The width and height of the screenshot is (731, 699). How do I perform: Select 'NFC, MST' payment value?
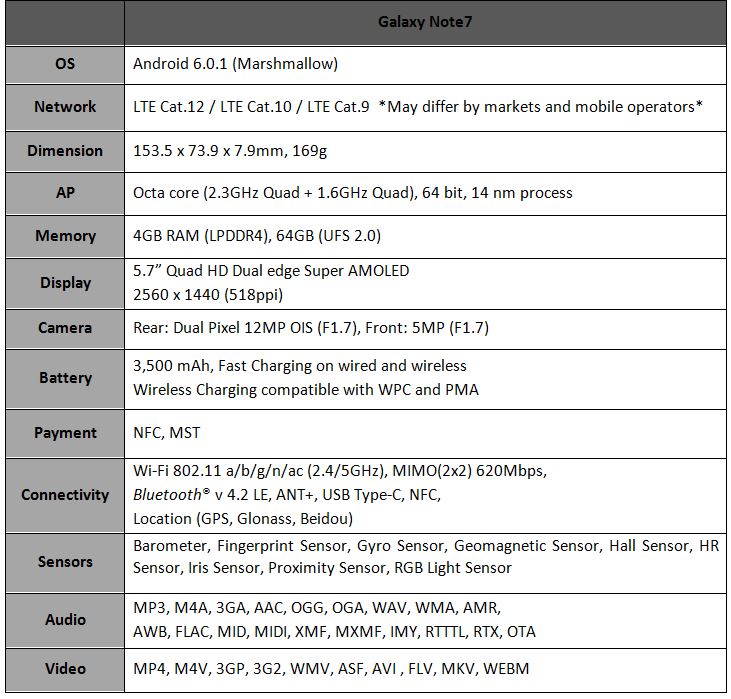coord(166,433)
